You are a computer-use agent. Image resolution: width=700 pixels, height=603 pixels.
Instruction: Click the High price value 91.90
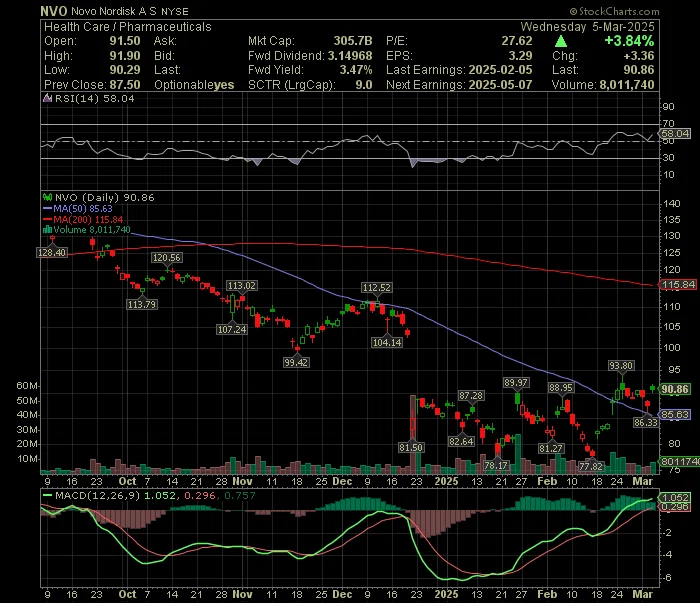click(x=125, y=56)
